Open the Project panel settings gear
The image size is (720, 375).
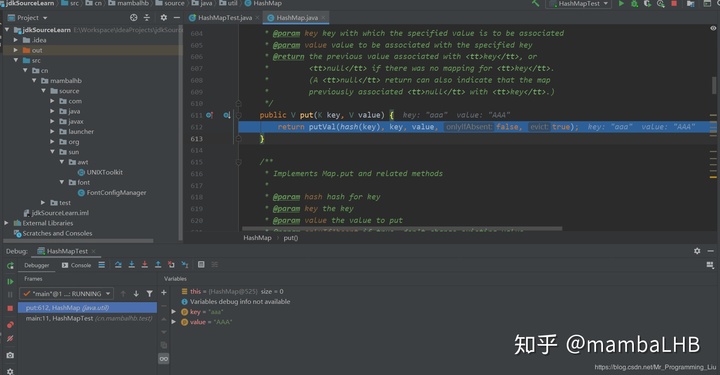pyautogui.click(x=164, y=17)
